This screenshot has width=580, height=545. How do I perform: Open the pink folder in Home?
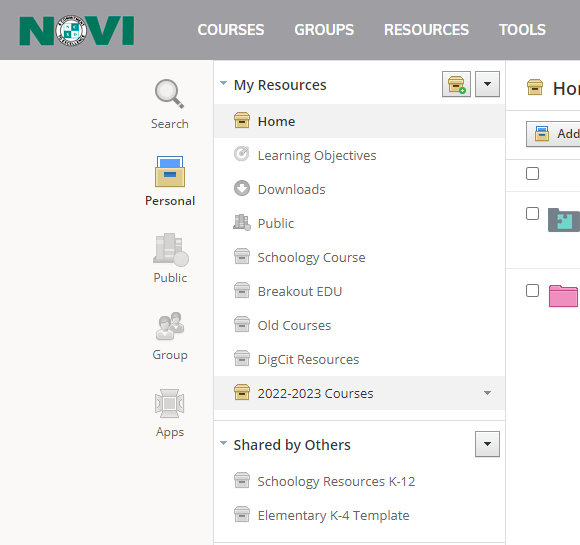pyautogui.click(x=563, y=296)
